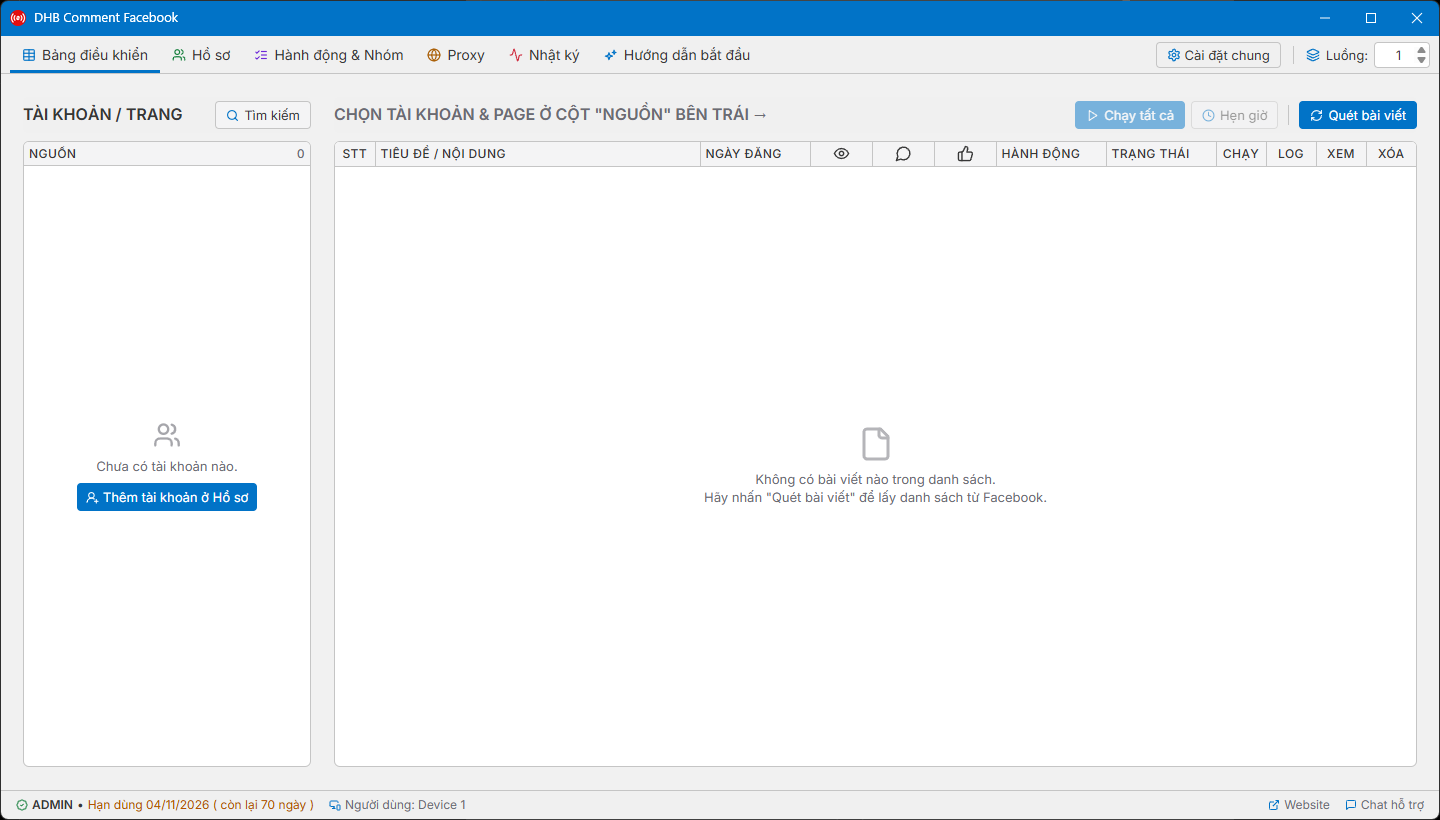The height and width of the screenshot is (820, 1440).
Task: Maximize the DHB Comment Facebook window
Action: (x=1371, y=18)
